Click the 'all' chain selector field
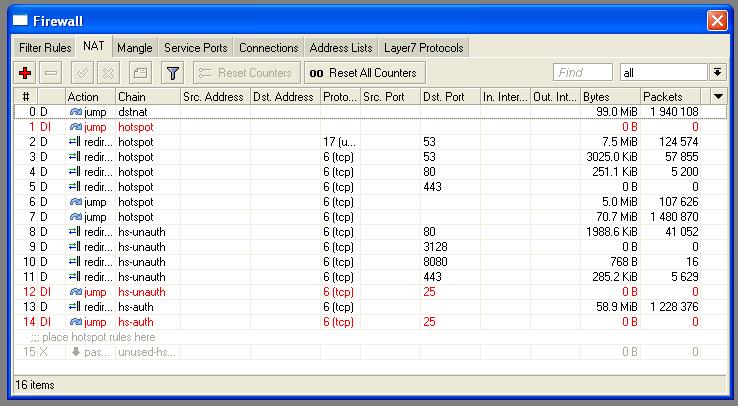Viewport: 738px width, 406px height. coord(664,72)
